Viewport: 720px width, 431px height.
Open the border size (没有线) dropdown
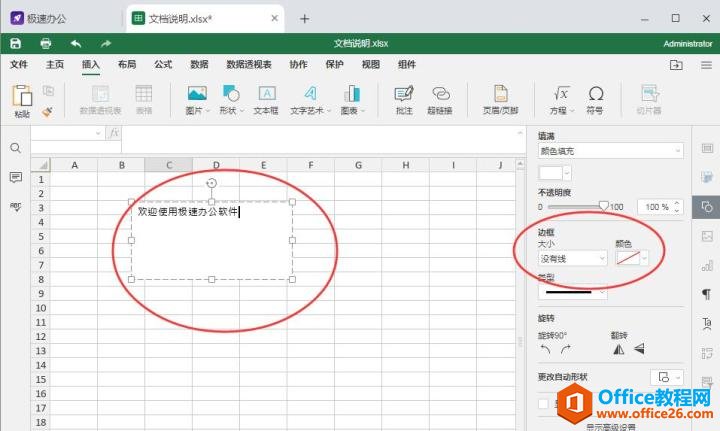click(x=573, y=258)
